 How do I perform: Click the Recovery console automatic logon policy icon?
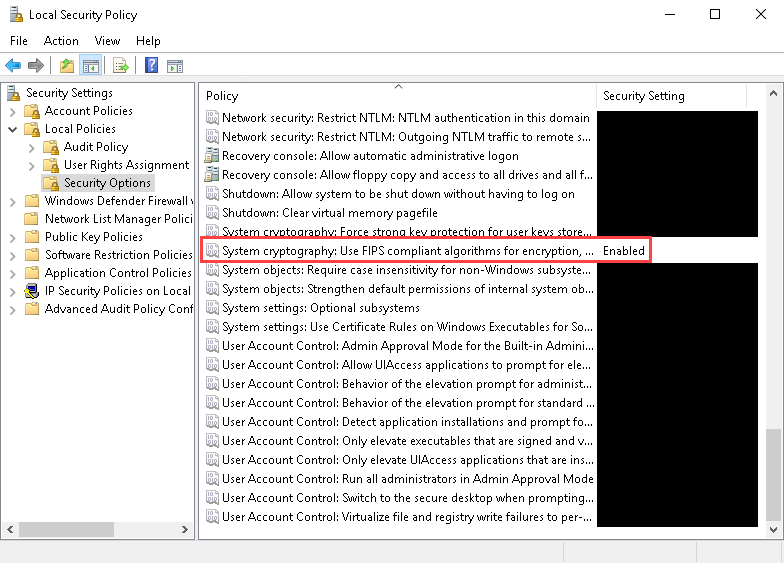tap(211, 156)
